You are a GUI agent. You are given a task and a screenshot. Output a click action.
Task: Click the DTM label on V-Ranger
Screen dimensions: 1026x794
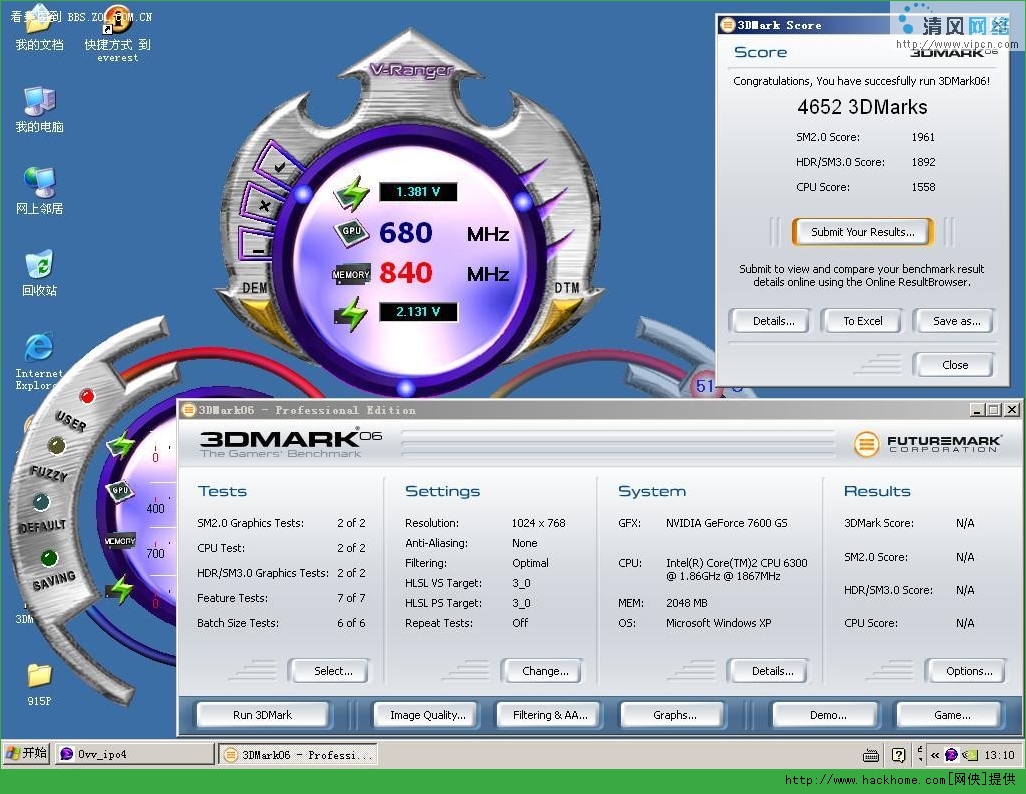(567, 287)
